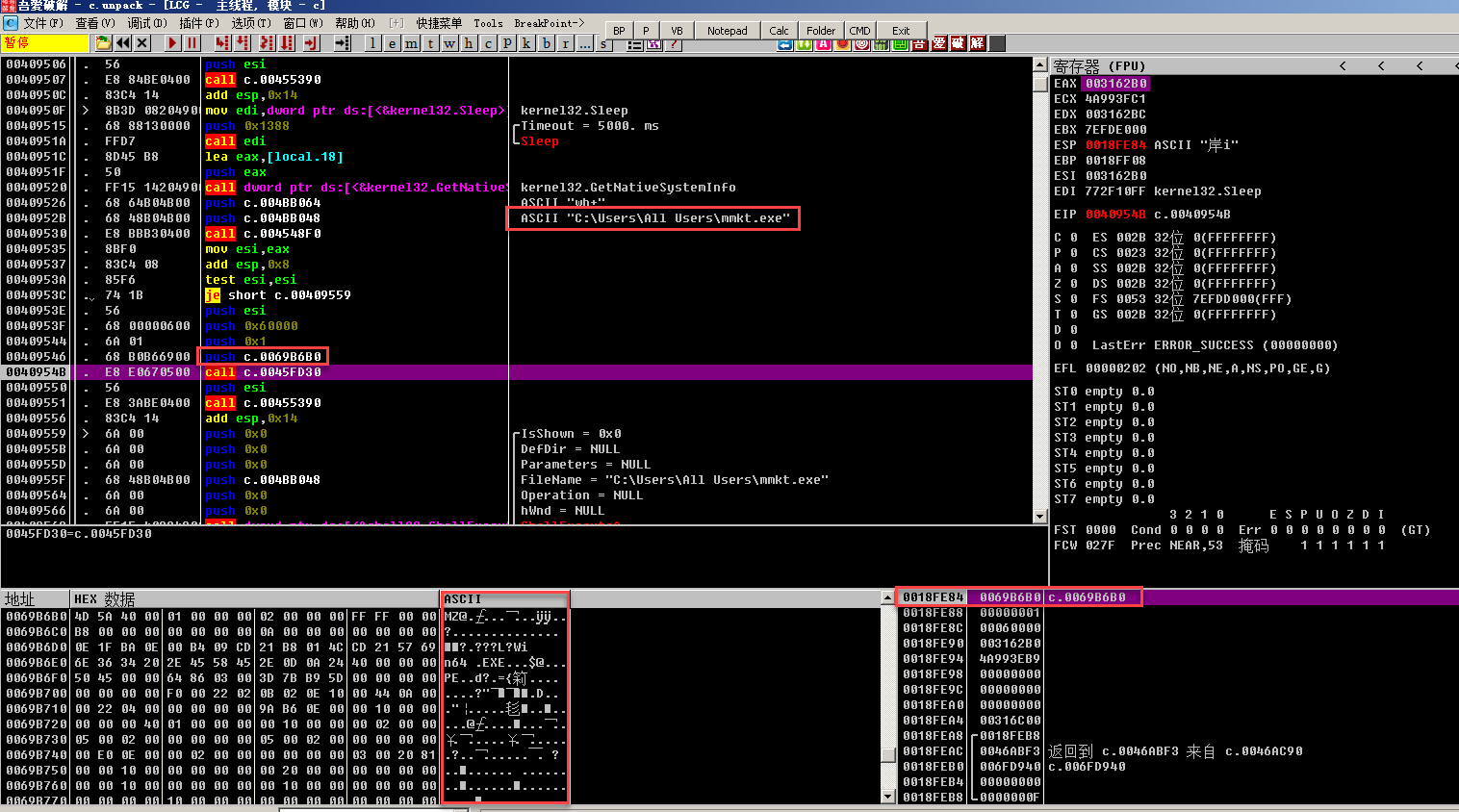Open Call stack with the 'k' button
This screenshot has height=812, width=1459.
526,43
